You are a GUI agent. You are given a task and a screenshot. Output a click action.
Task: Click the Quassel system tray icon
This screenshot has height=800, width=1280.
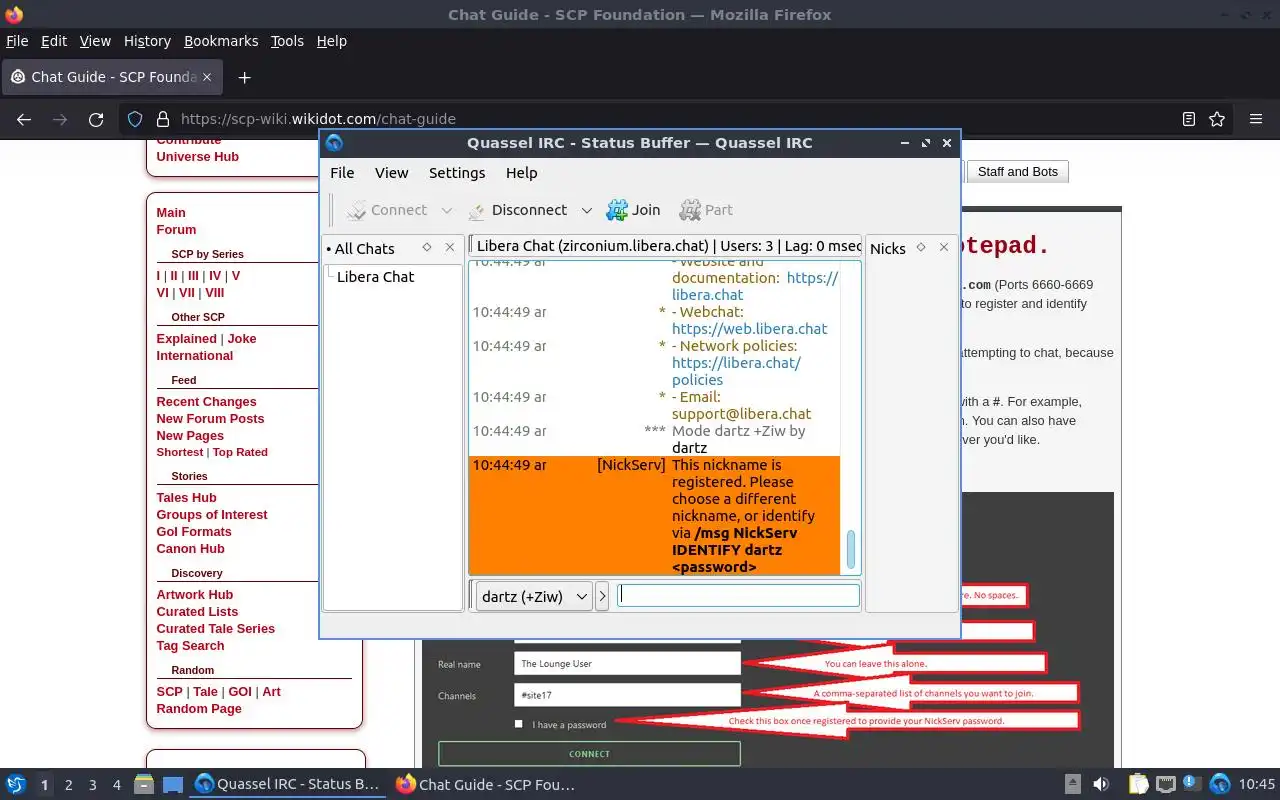click(1220, 785)
